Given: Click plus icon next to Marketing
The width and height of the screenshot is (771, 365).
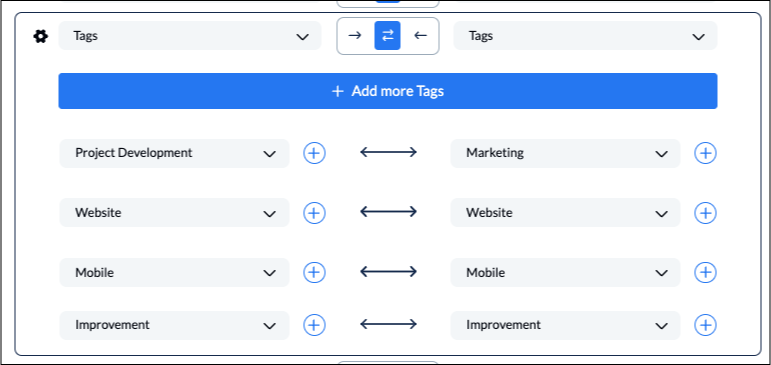Looking at the screenshot, I should [705, 153].
